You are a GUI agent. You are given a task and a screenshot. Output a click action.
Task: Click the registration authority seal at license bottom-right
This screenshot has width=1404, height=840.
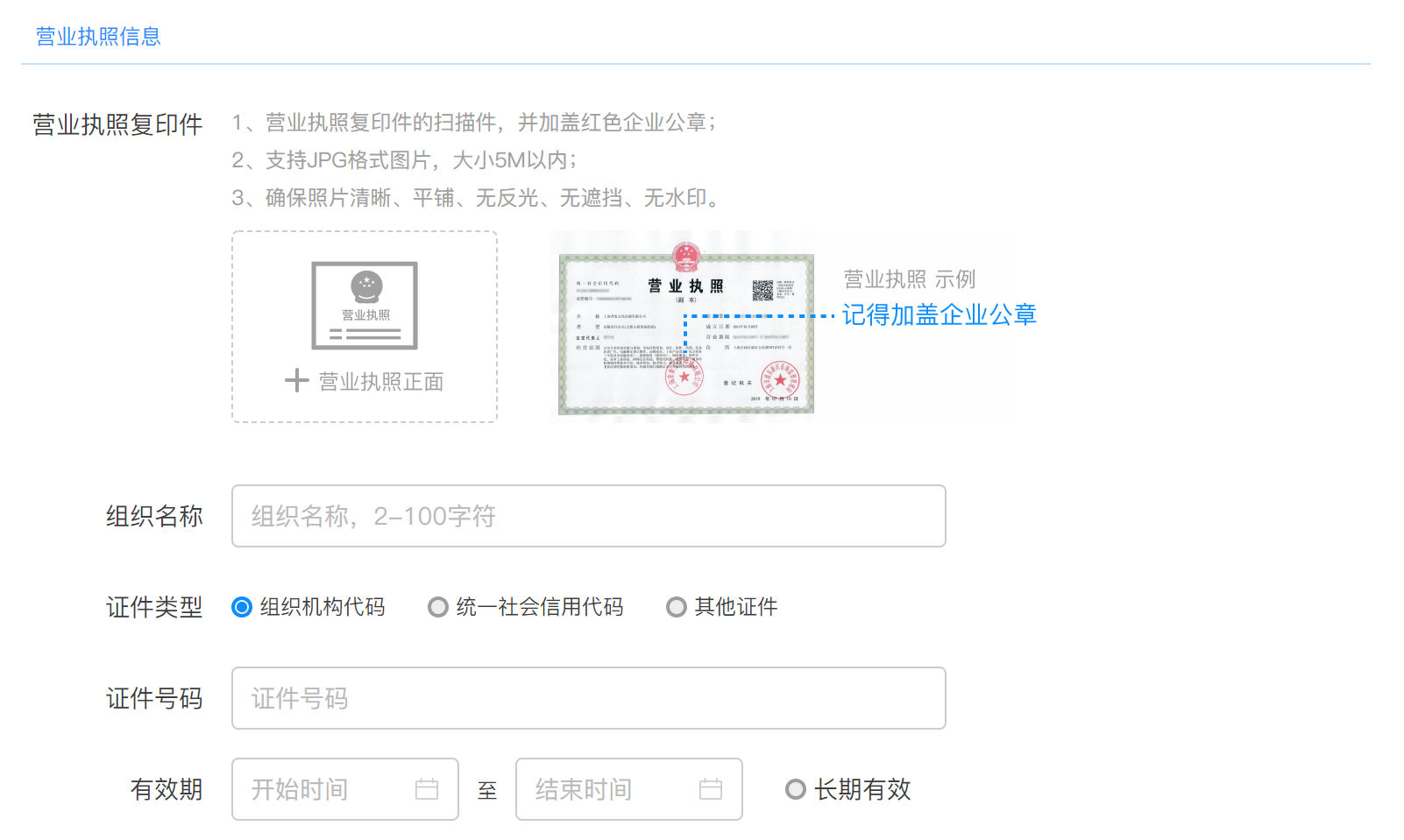pyautogui.click(x=779, y=379)
